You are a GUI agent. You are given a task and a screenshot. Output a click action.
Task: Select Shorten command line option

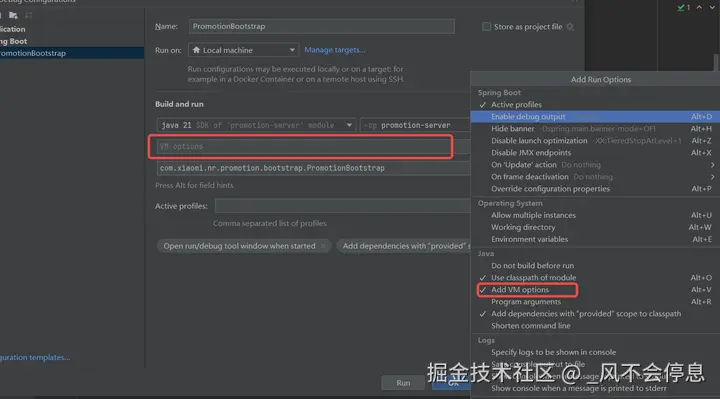coord(595,326)
